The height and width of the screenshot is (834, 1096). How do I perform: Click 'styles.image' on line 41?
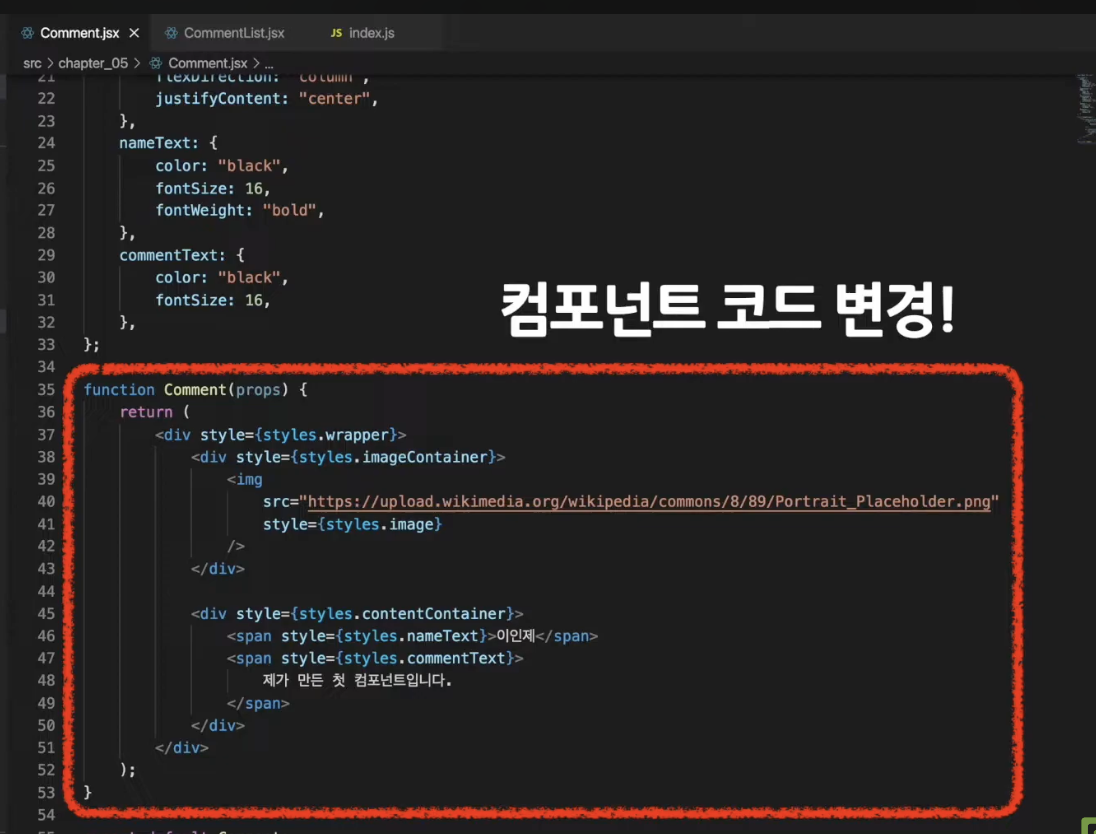click(x=380, y=524)
